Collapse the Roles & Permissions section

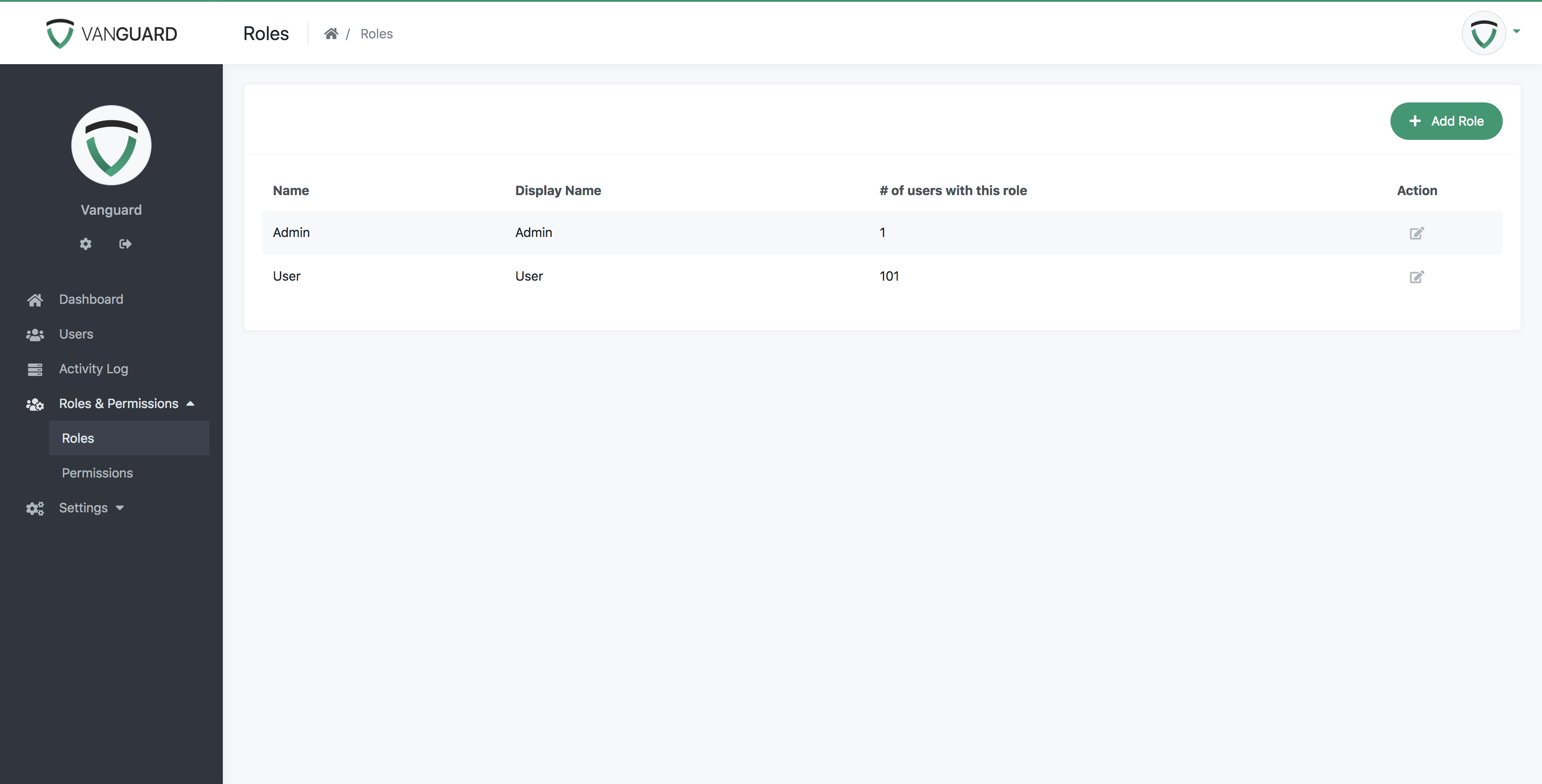(191, 403)
